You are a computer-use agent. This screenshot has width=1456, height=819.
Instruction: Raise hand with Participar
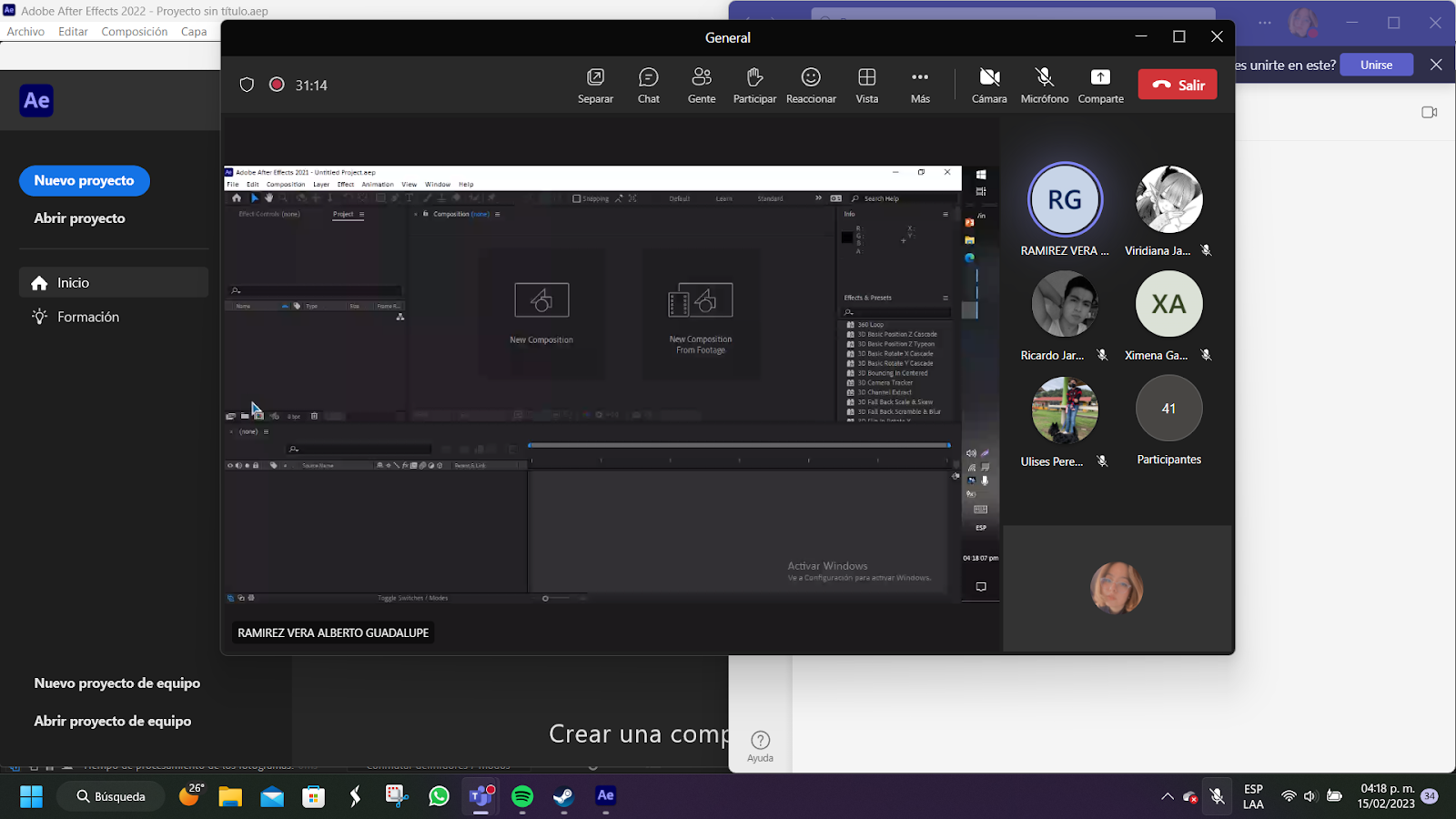tap(754, 86)
